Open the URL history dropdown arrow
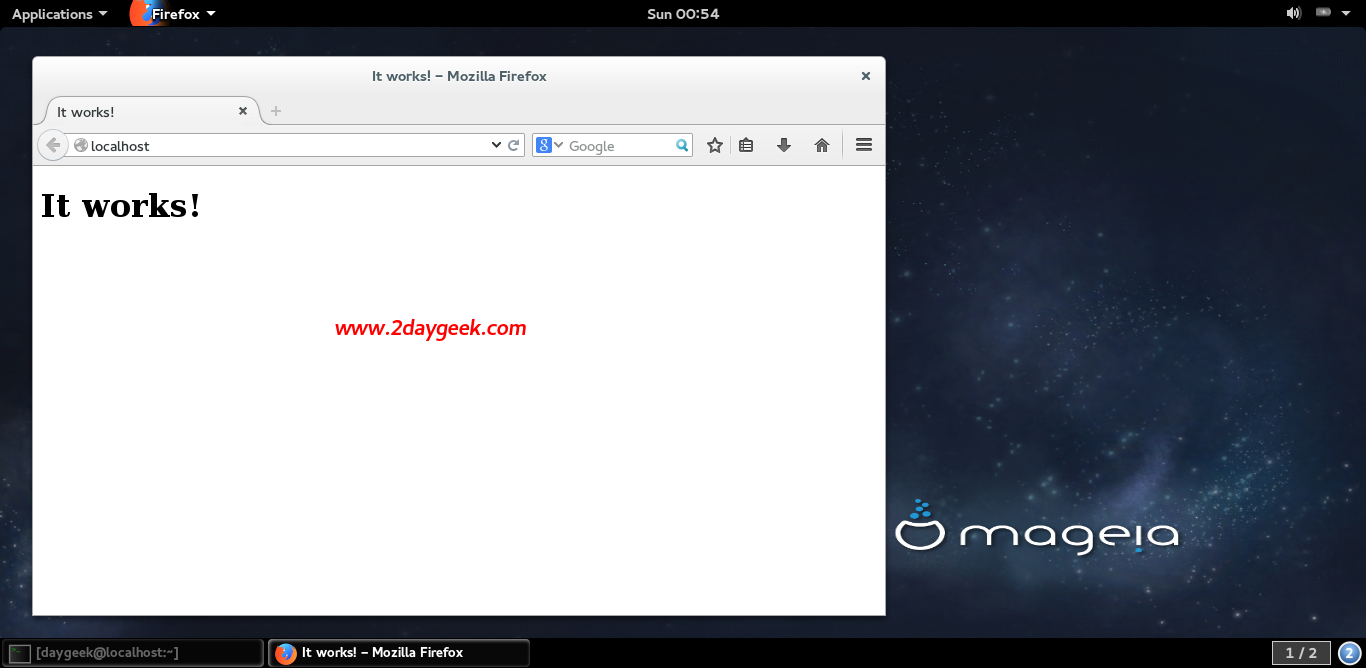Screen dimensions: 1366x668 coord(496,145)
